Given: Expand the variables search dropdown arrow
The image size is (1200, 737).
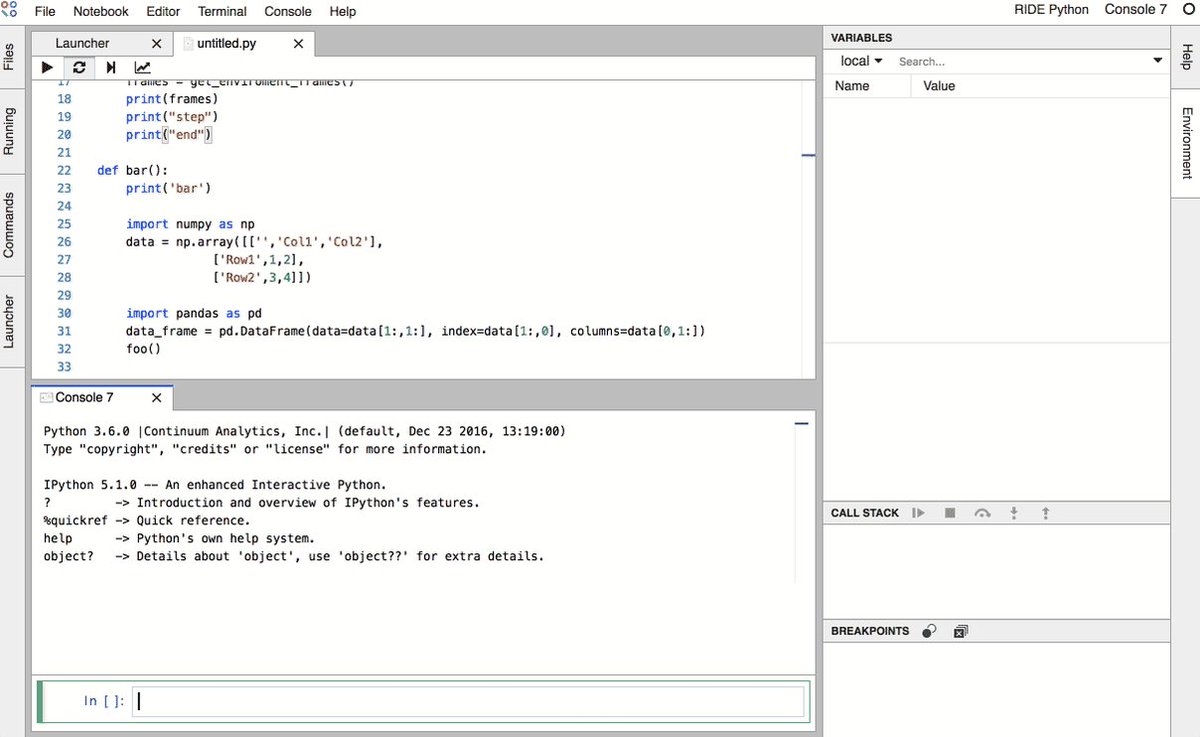Looking at the screenshot, I should (x=1158, y=61).
